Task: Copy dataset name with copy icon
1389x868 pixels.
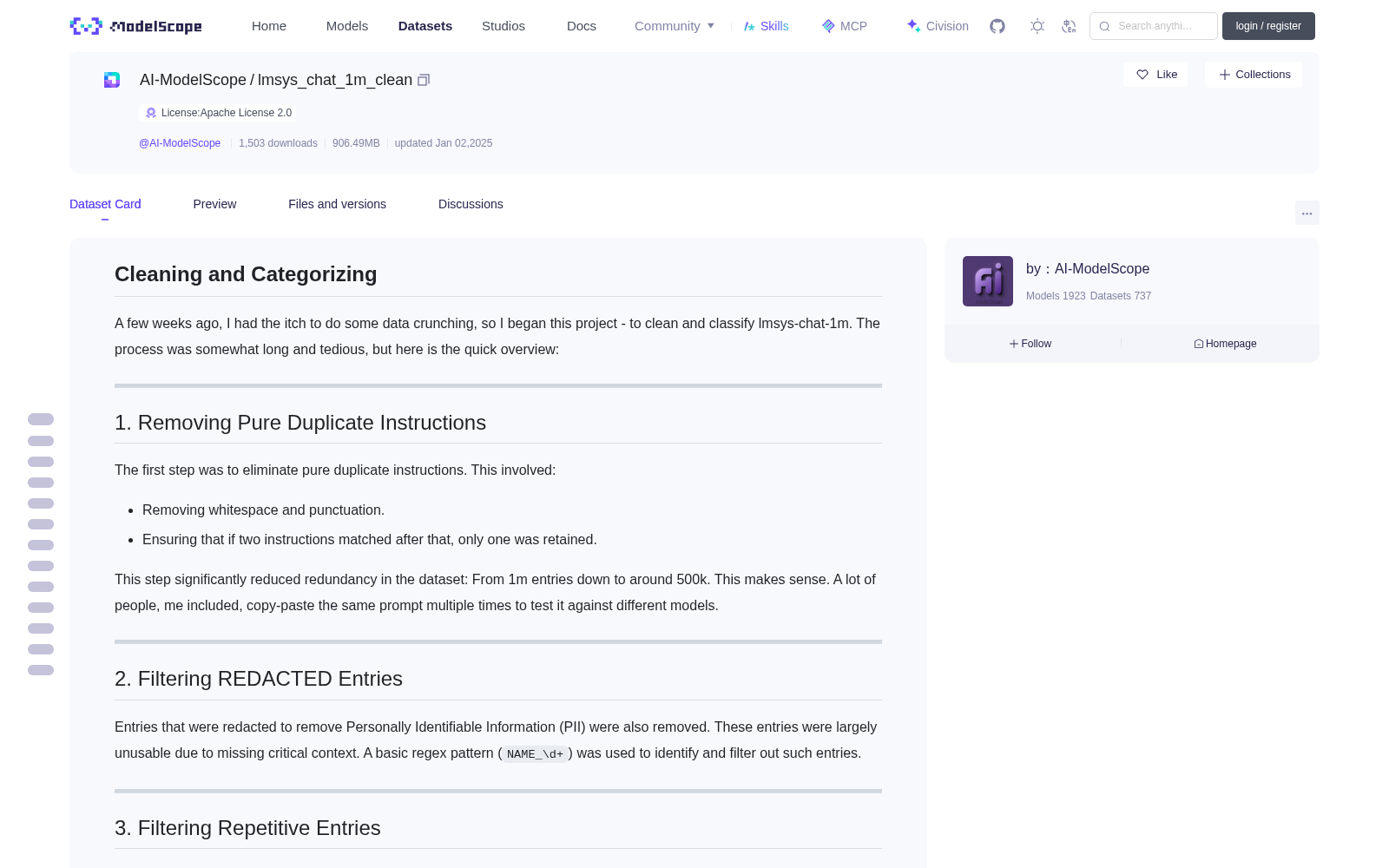Action: pyautogui.click(x=424, y=80)
